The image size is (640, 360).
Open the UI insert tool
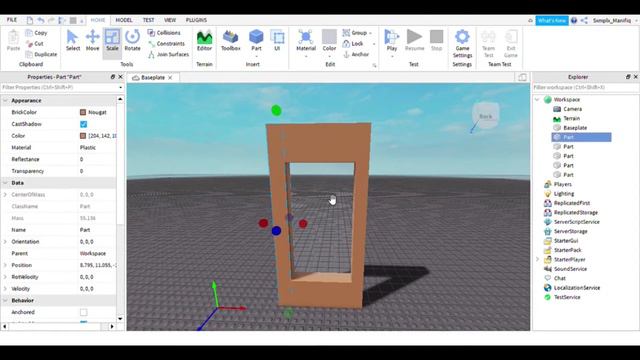point(277,40)
